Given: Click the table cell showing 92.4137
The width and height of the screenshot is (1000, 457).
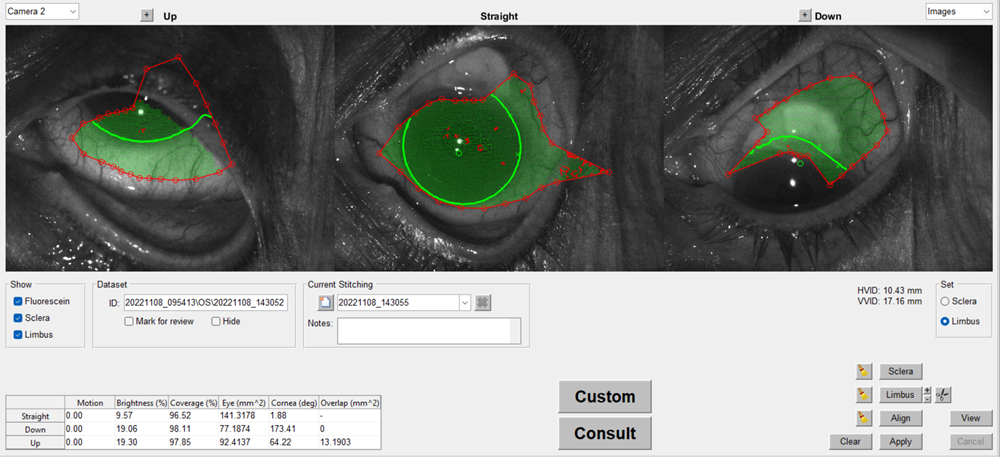Looking at the screenshot, I should [x=242, y=442].
